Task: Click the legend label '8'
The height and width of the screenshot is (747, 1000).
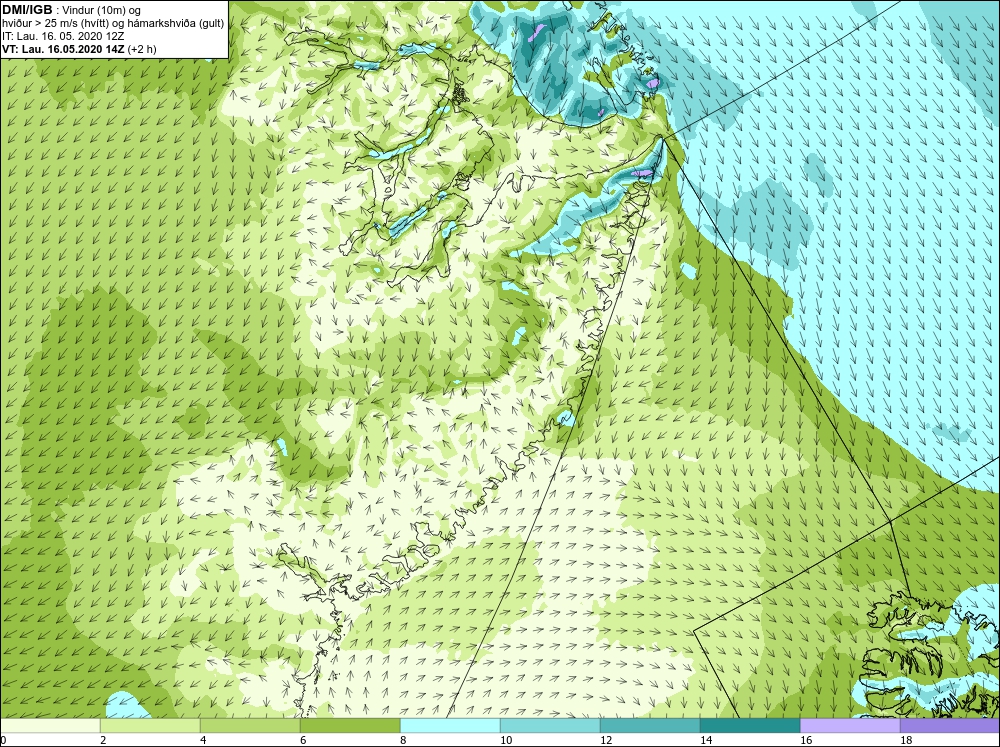Action: (403, 740)
